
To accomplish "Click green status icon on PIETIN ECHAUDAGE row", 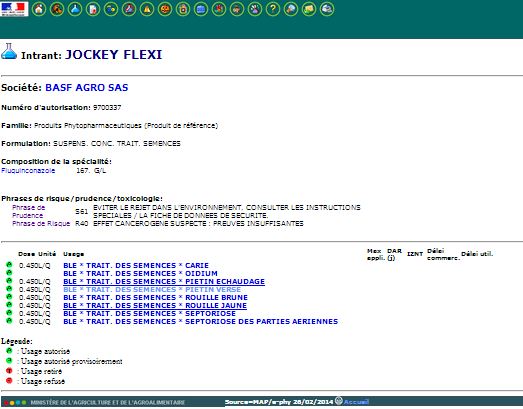I will (x=9, y=281).
